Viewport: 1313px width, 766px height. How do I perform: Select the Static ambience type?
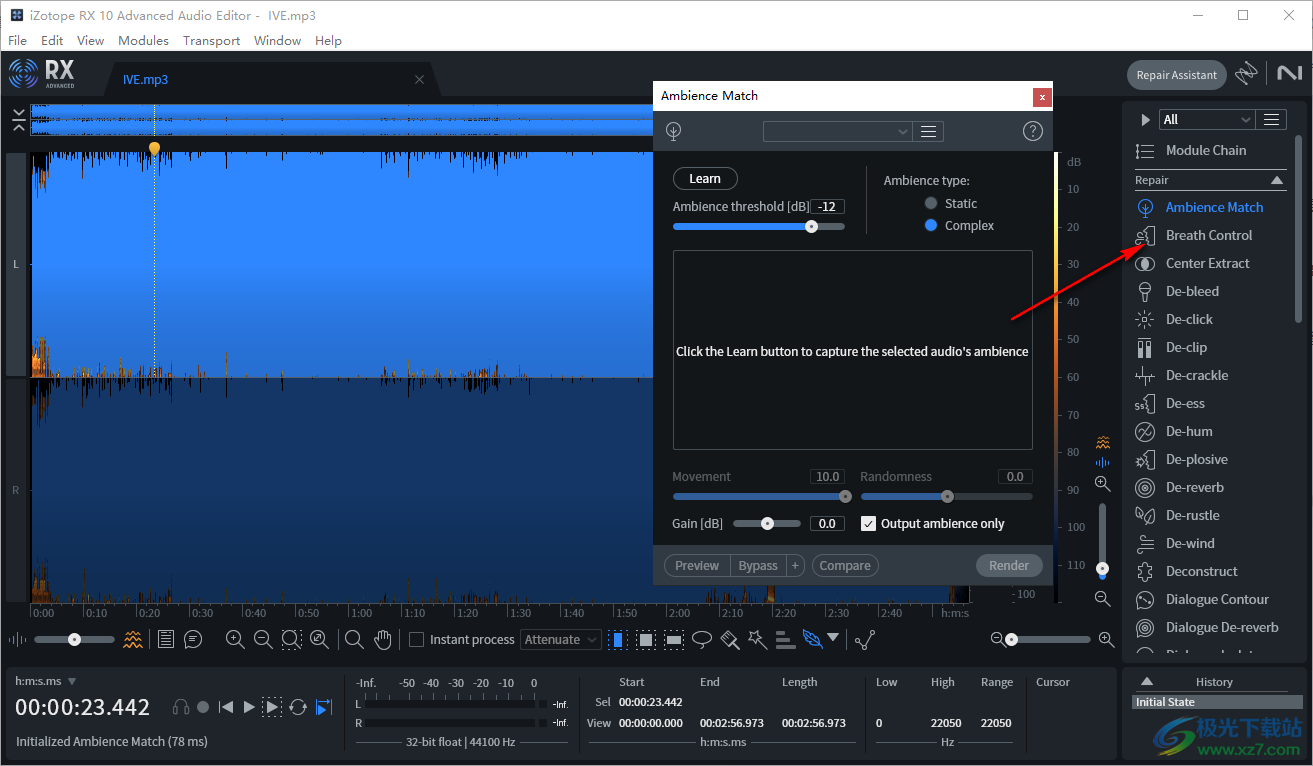coord(931,203)
